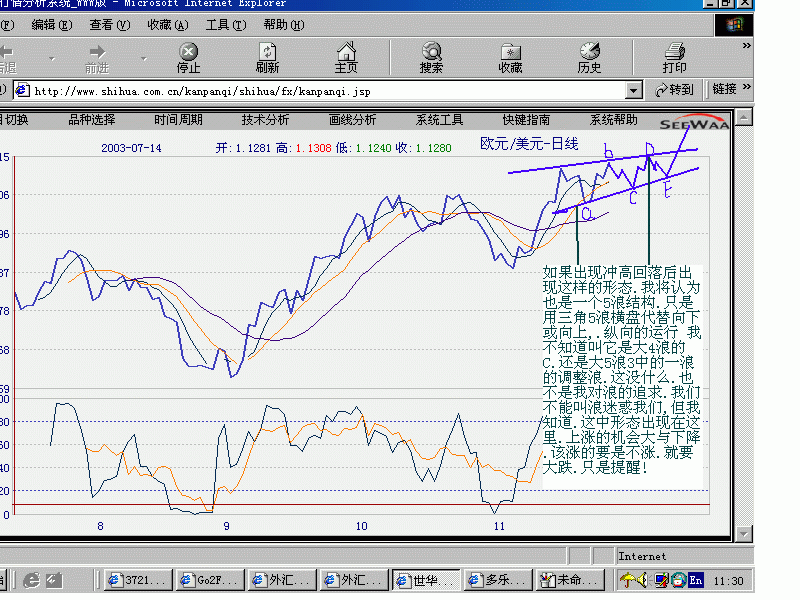Open the Favorites (收藏) menu
Viewport: 800px width, 600px height.
pos(168,25)
